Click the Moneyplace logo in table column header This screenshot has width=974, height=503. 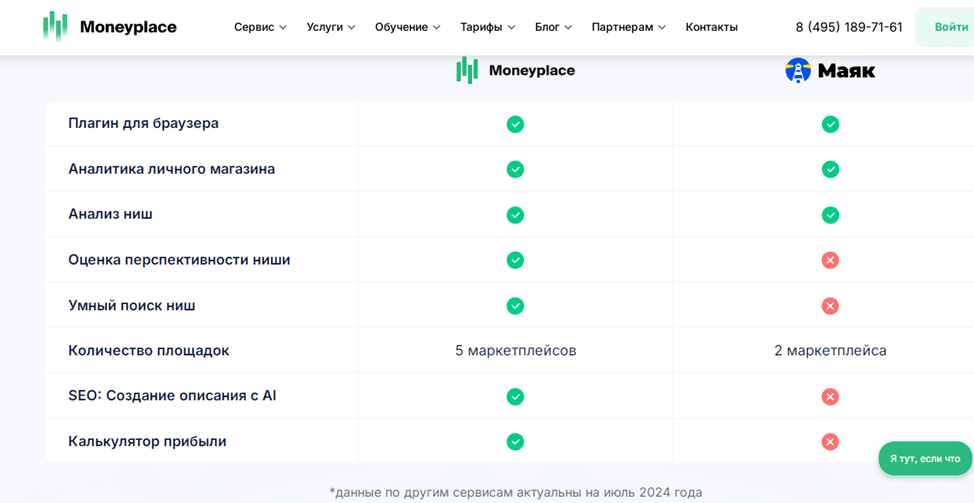coord(515,70)
